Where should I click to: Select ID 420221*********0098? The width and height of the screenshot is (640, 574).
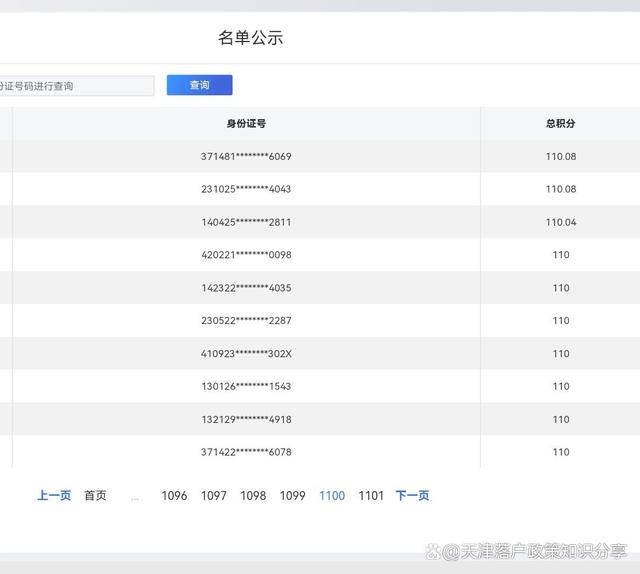(x=246, y=255)
